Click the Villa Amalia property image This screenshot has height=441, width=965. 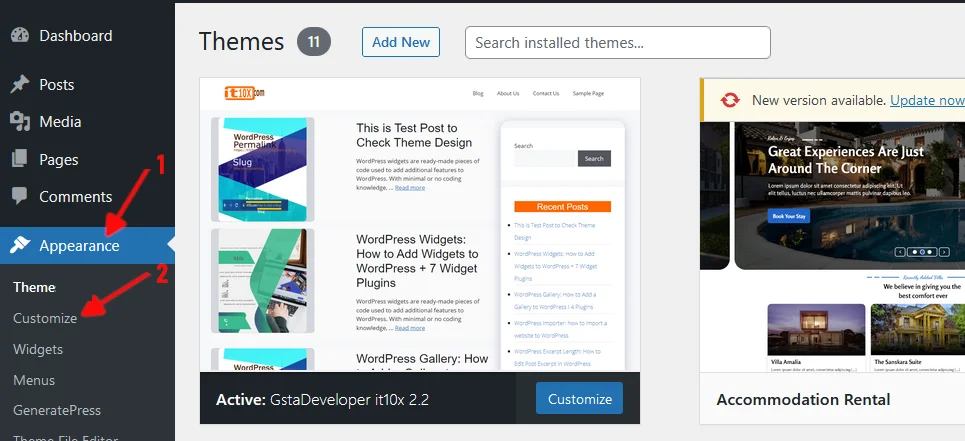pos(817,330)
